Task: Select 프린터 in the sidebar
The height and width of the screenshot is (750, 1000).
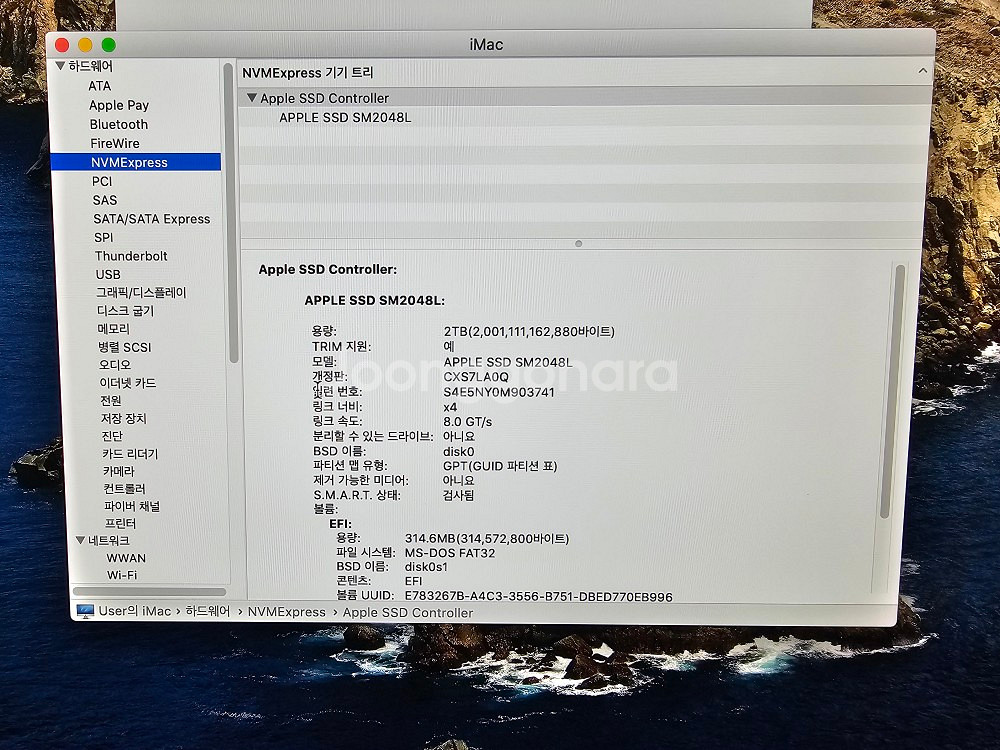Action: (120, 523)
